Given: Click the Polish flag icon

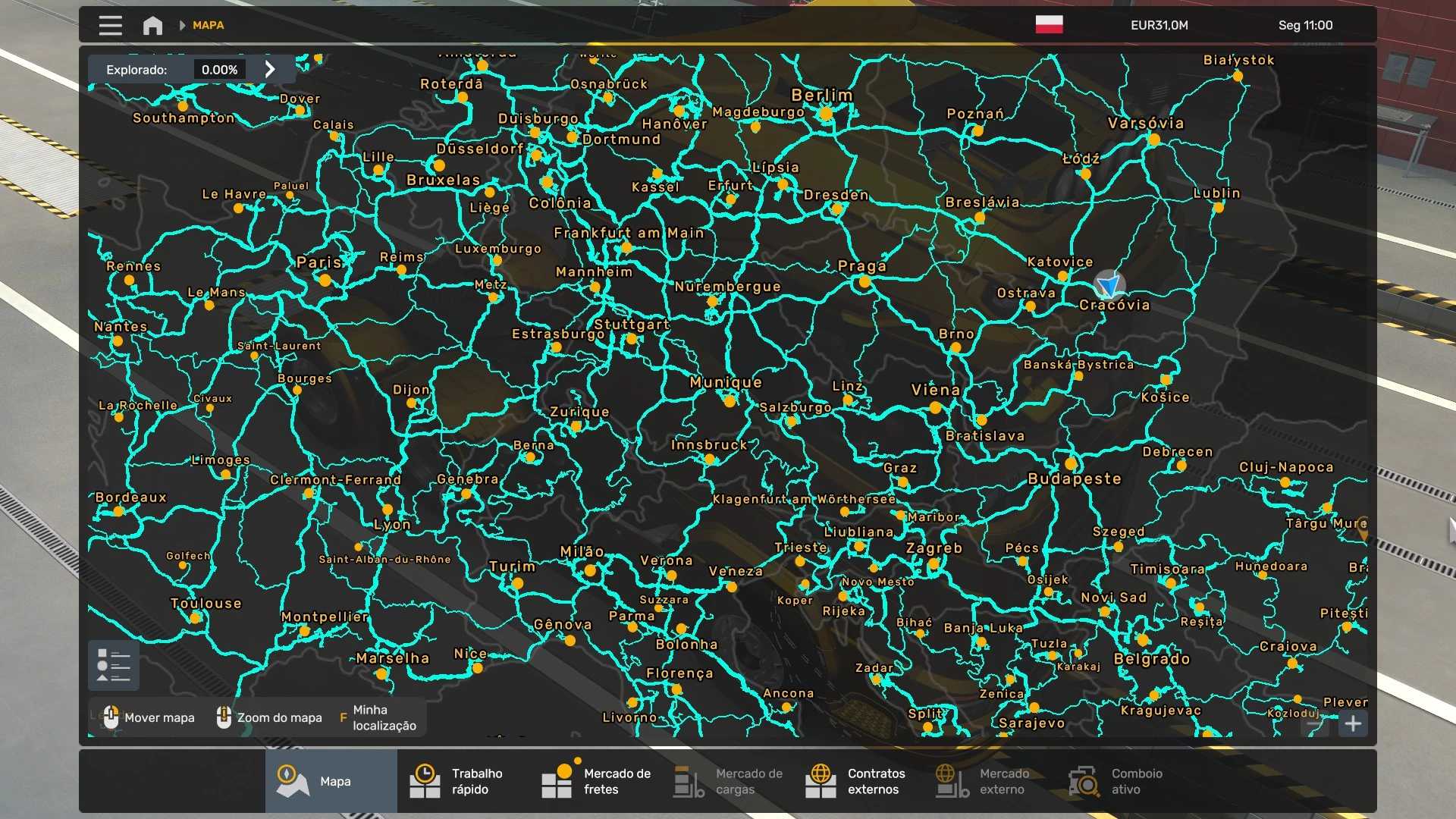Looking at the screenshot, I should (x=1049, y=25).
